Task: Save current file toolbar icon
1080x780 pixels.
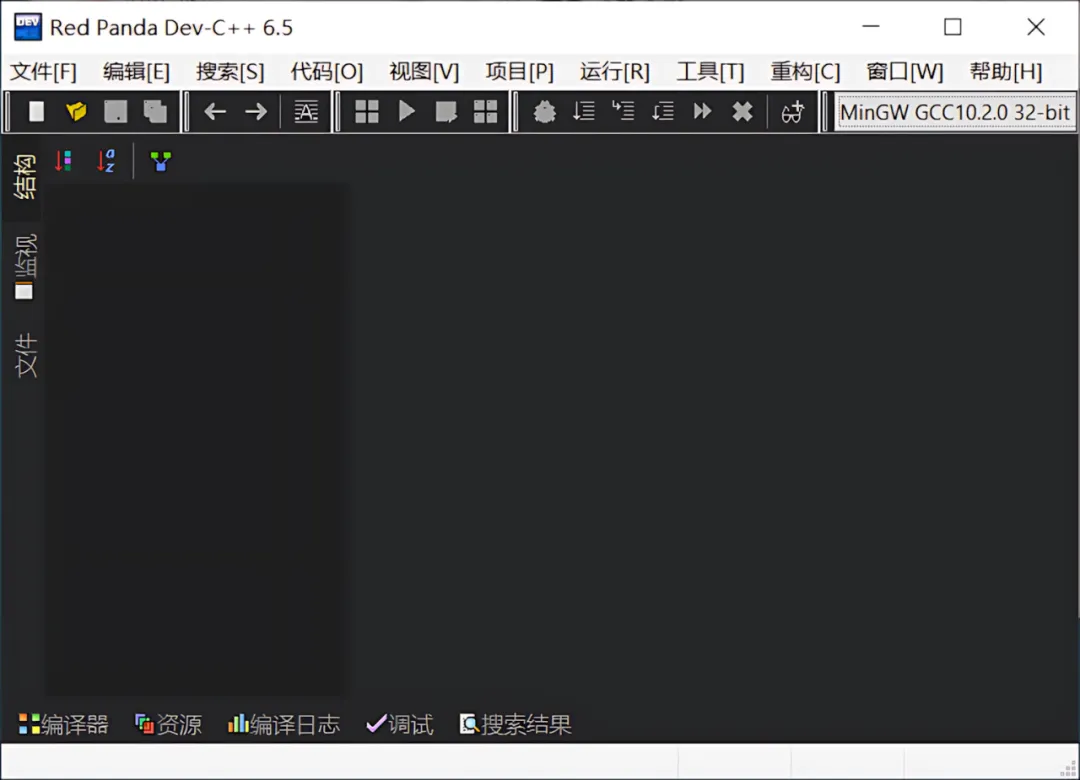Action: click(x=116, y=112)
